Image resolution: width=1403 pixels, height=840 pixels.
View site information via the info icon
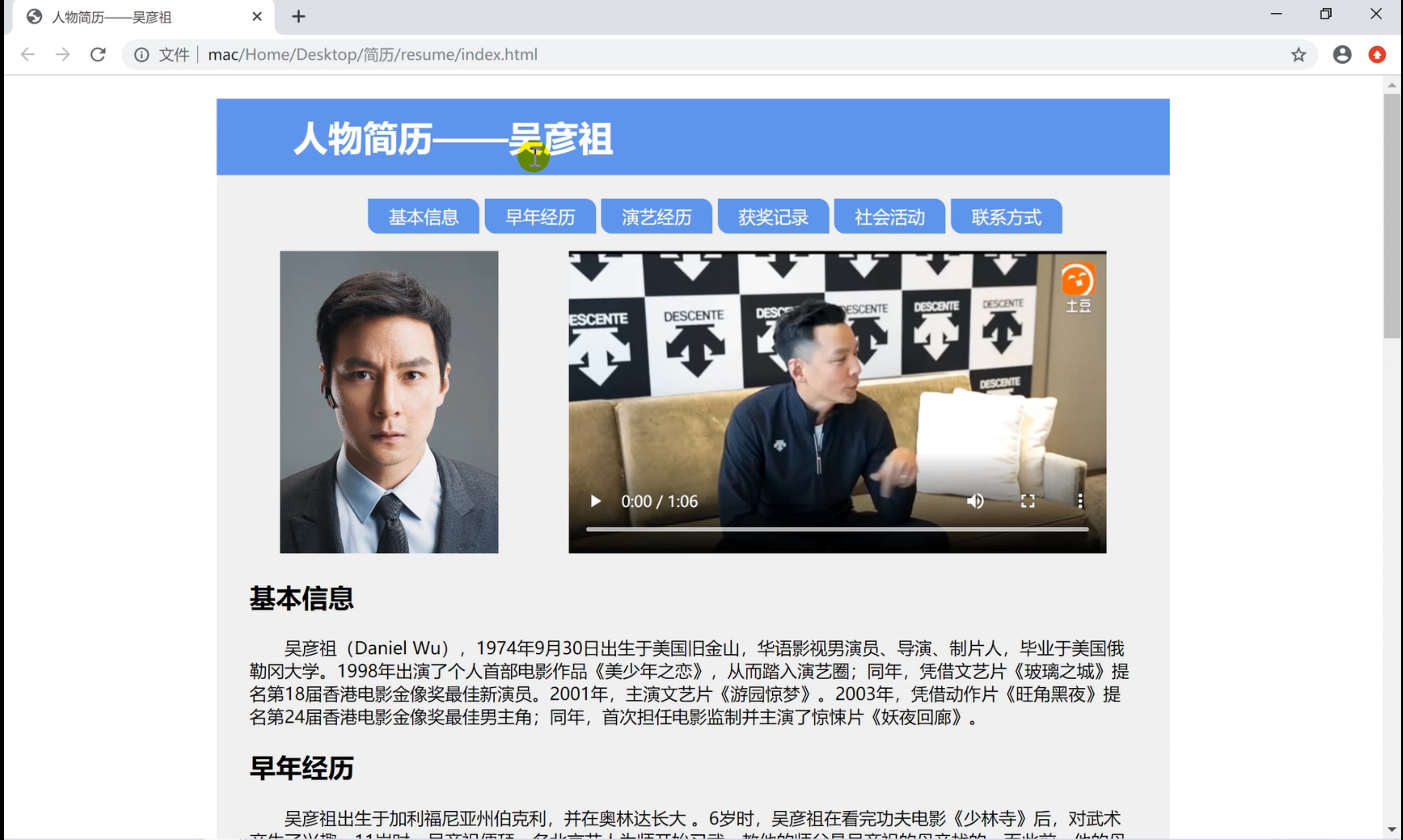coord(142,54)
